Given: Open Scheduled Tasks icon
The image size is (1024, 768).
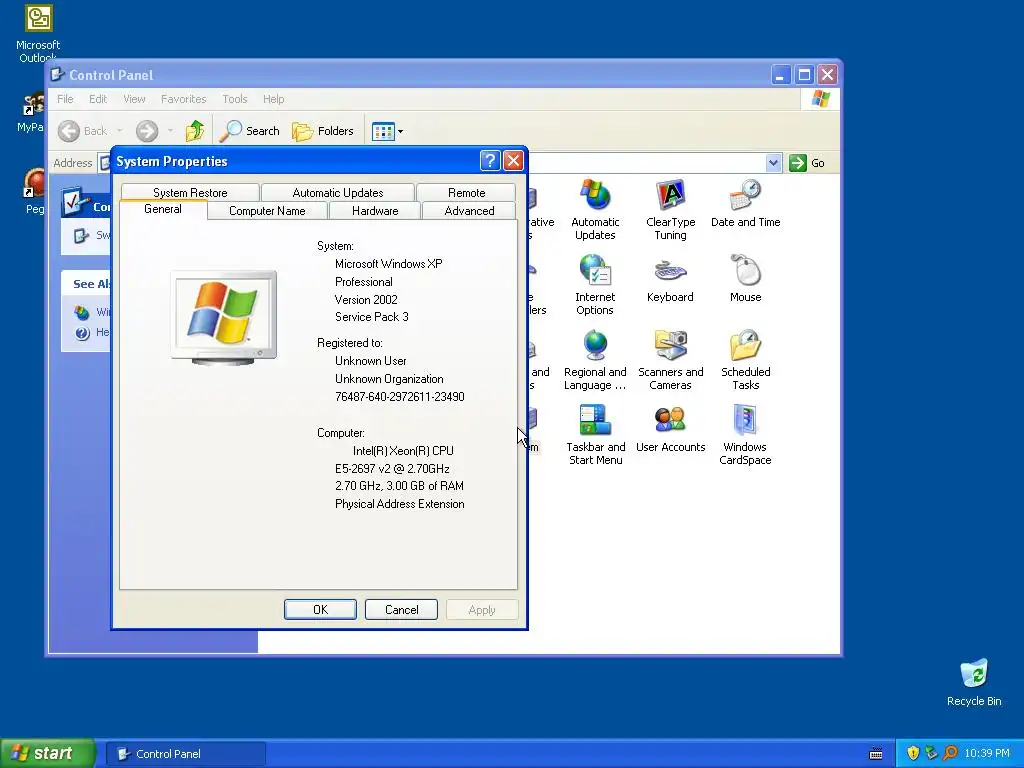Looking at the screenshot, I should pyautogui.click(x=745, y=359).
